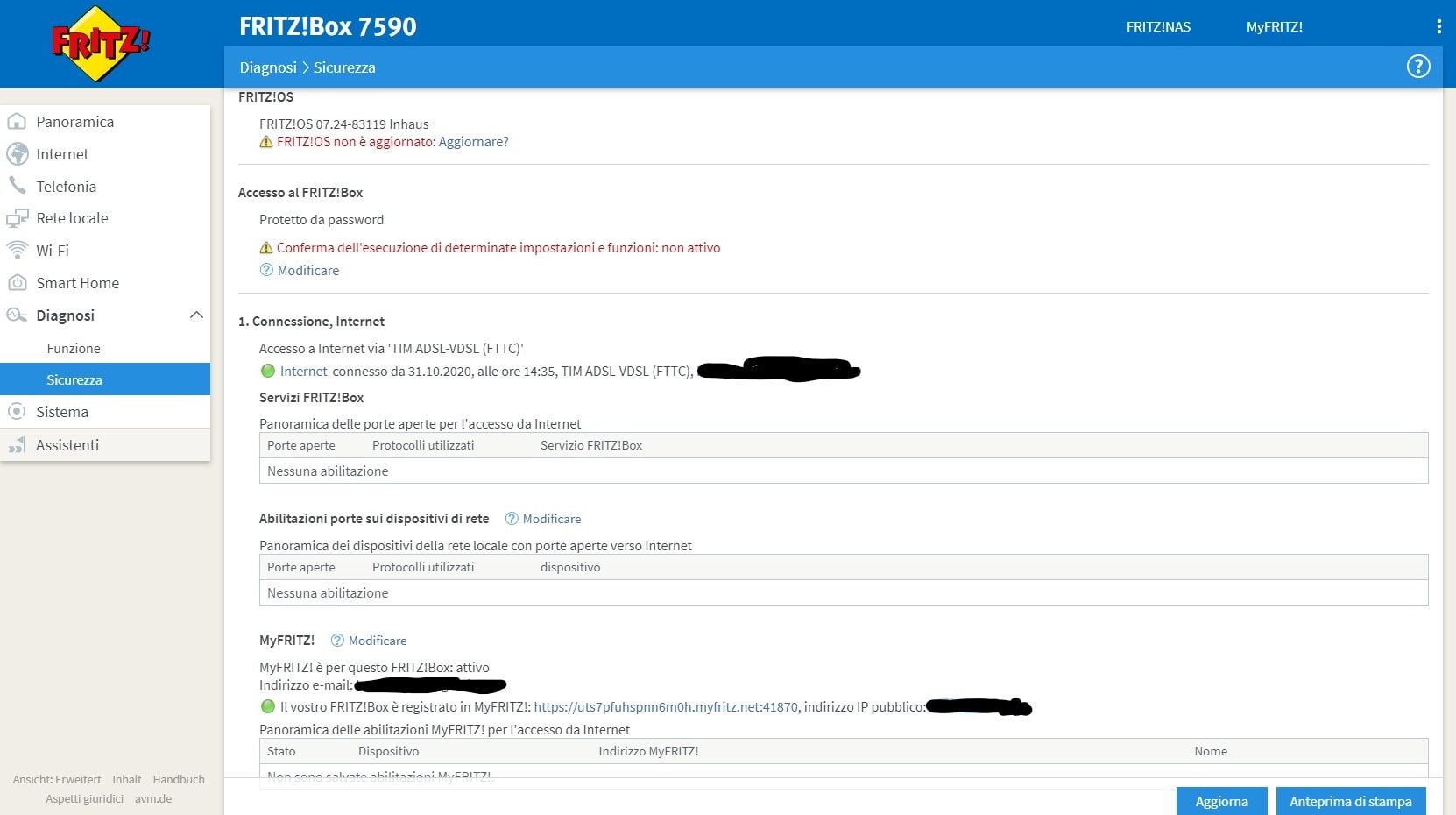Open MyFRITZ! from the header
The width and height of the screenshot is (1456, 815).
pyautogui.click(x=1275, y=27)
